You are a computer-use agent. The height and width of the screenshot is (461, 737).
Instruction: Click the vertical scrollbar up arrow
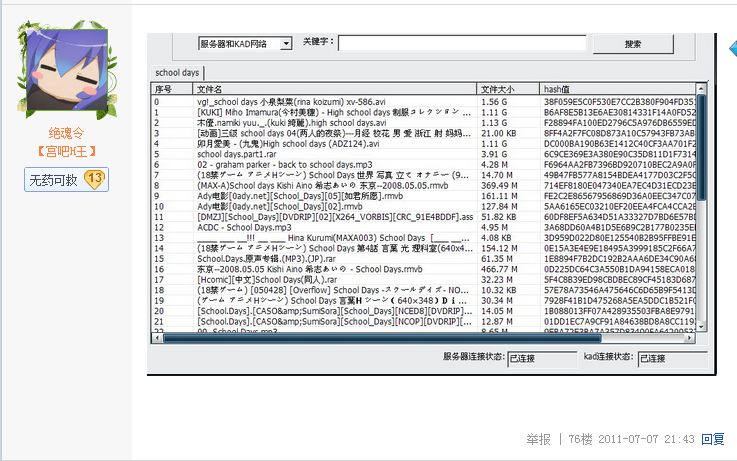(x=701, y=88)
